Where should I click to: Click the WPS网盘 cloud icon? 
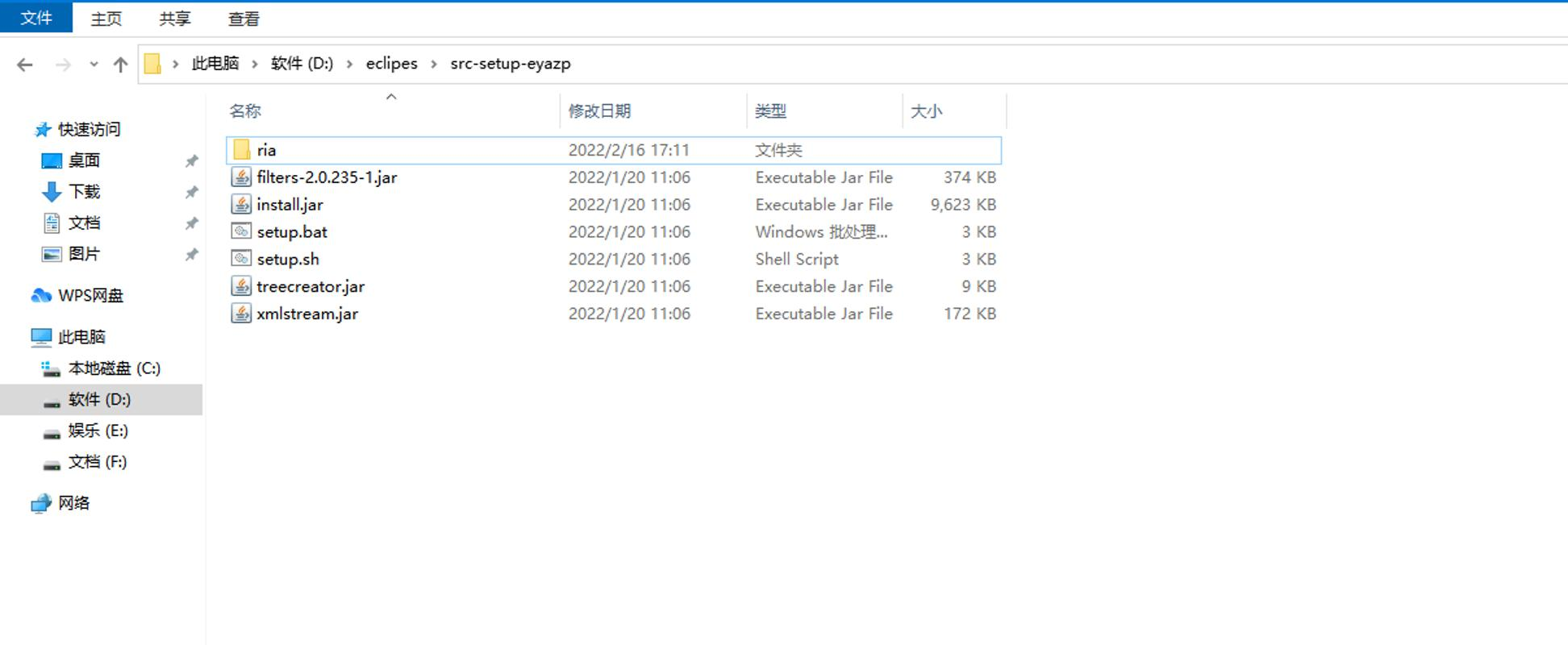[41, 296]
